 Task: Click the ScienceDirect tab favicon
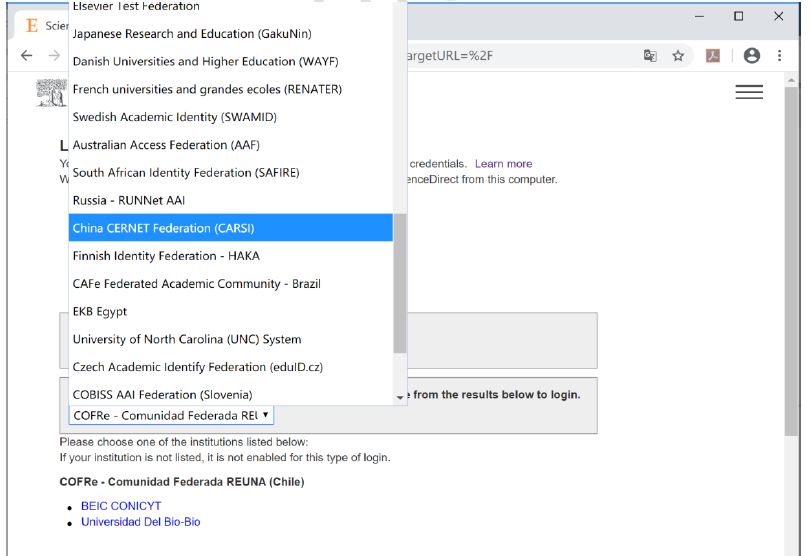coord(32,25)
